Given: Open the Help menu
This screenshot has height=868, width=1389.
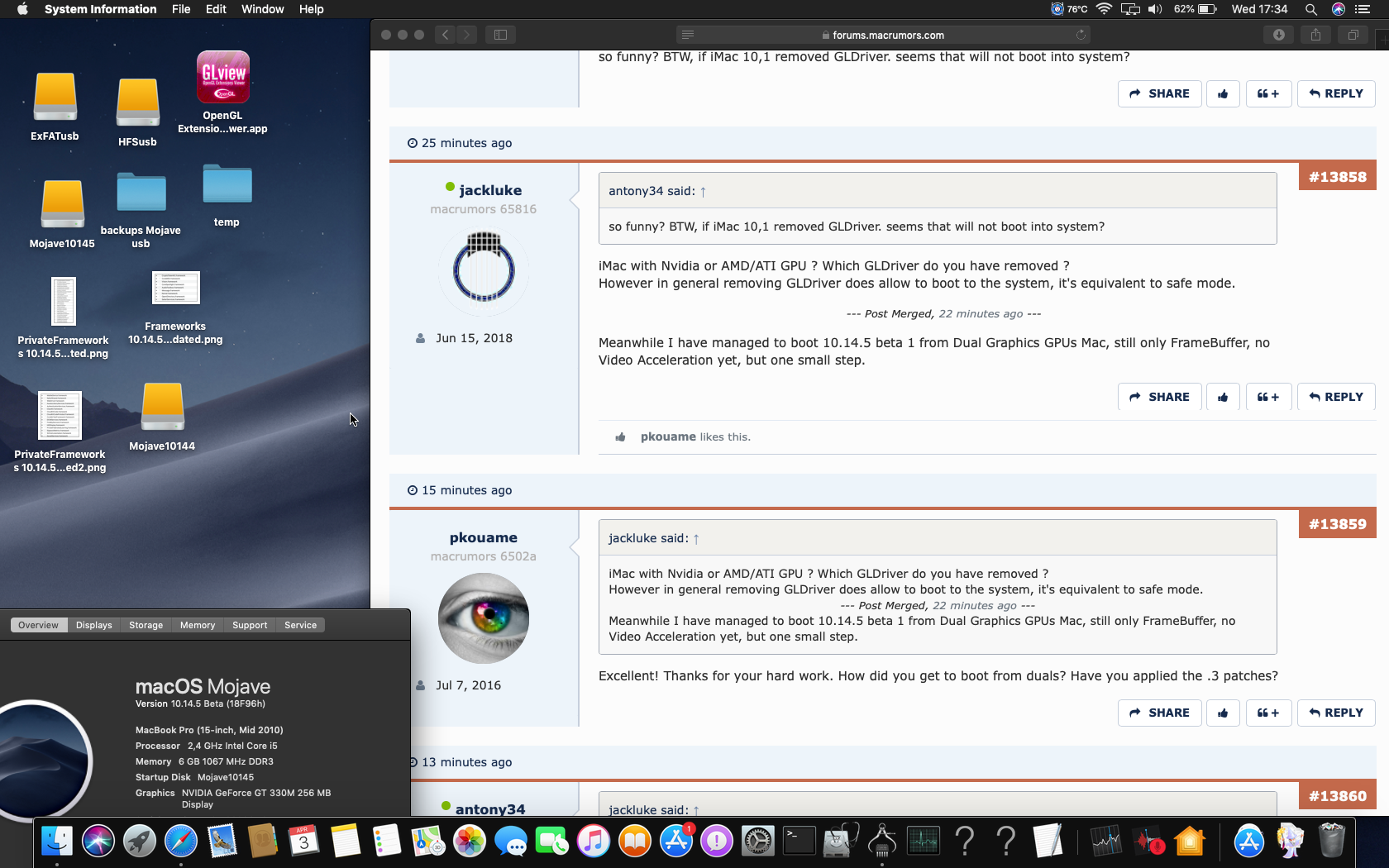Looking at the screenshot, I should pos(311,9).
